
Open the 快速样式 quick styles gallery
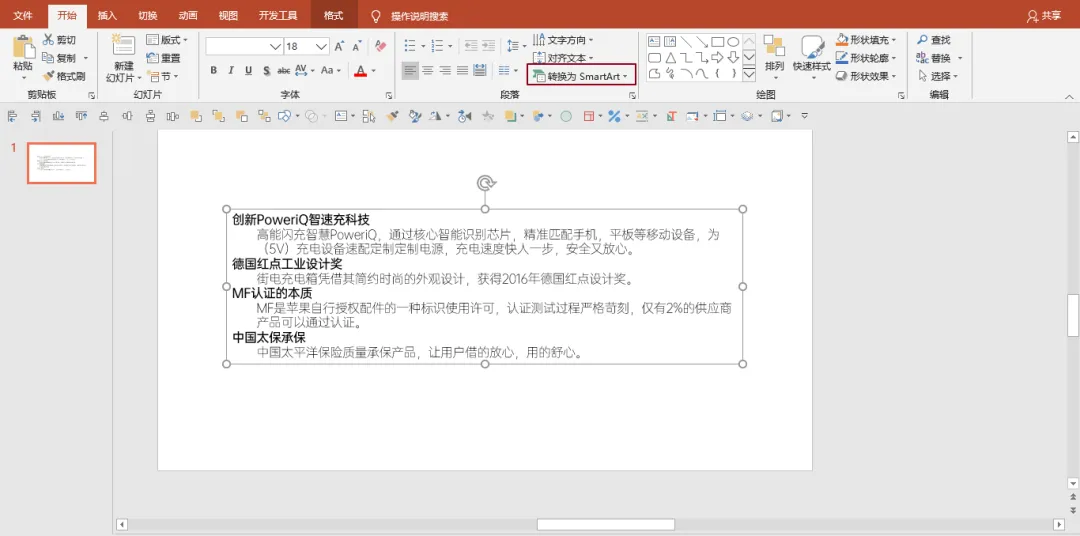point(813,56)
